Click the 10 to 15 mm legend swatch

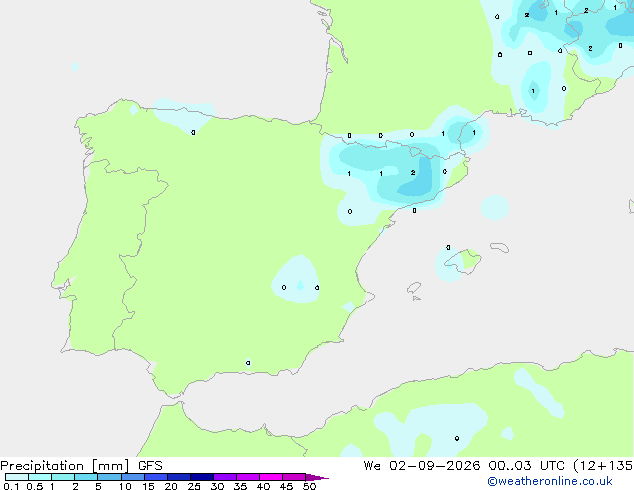coord(132,477)
